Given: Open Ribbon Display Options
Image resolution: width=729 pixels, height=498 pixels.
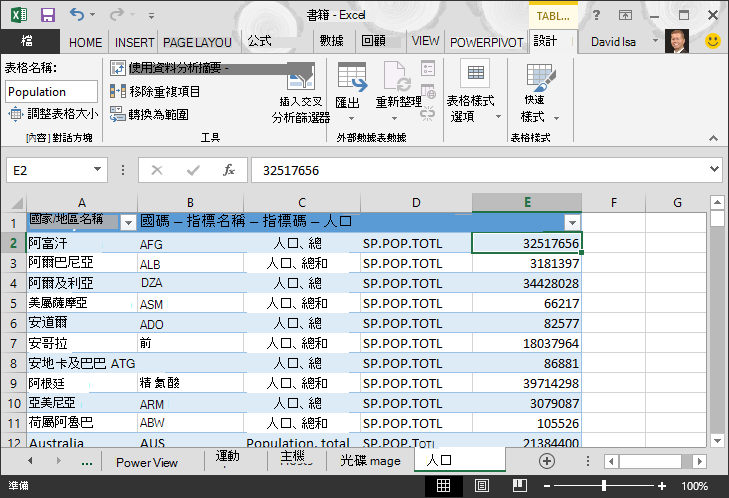Looking at the screenshot, I should pyautogui.click(x=625, y=15).
